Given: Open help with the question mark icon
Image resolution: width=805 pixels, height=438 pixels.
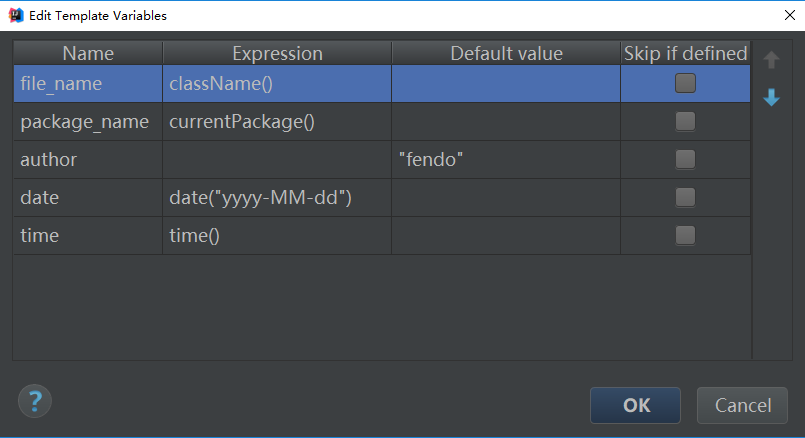Looking at the screenshot, I should tap(35, 401).
